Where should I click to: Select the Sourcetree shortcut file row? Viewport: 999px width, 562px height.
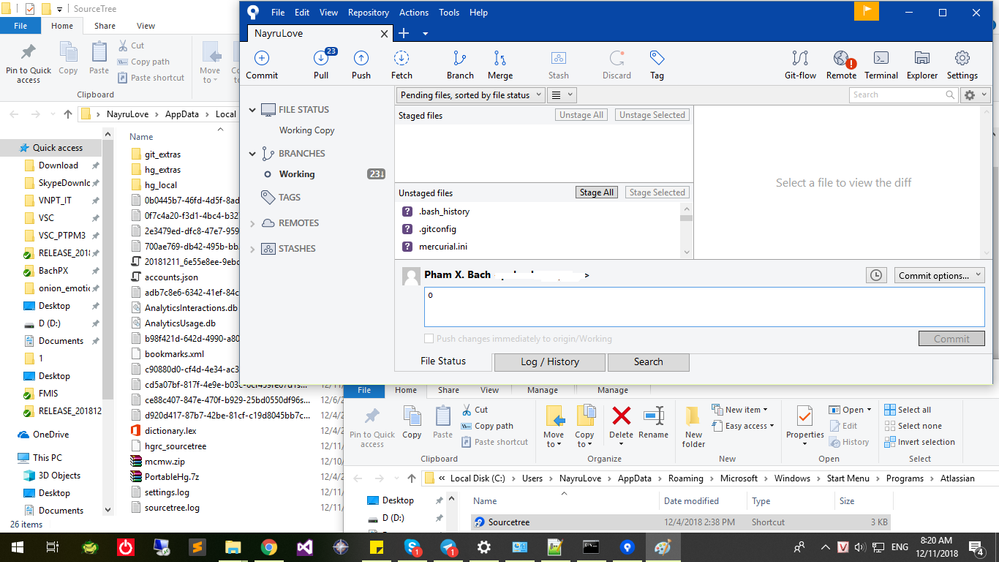click(x=680, y=522)
